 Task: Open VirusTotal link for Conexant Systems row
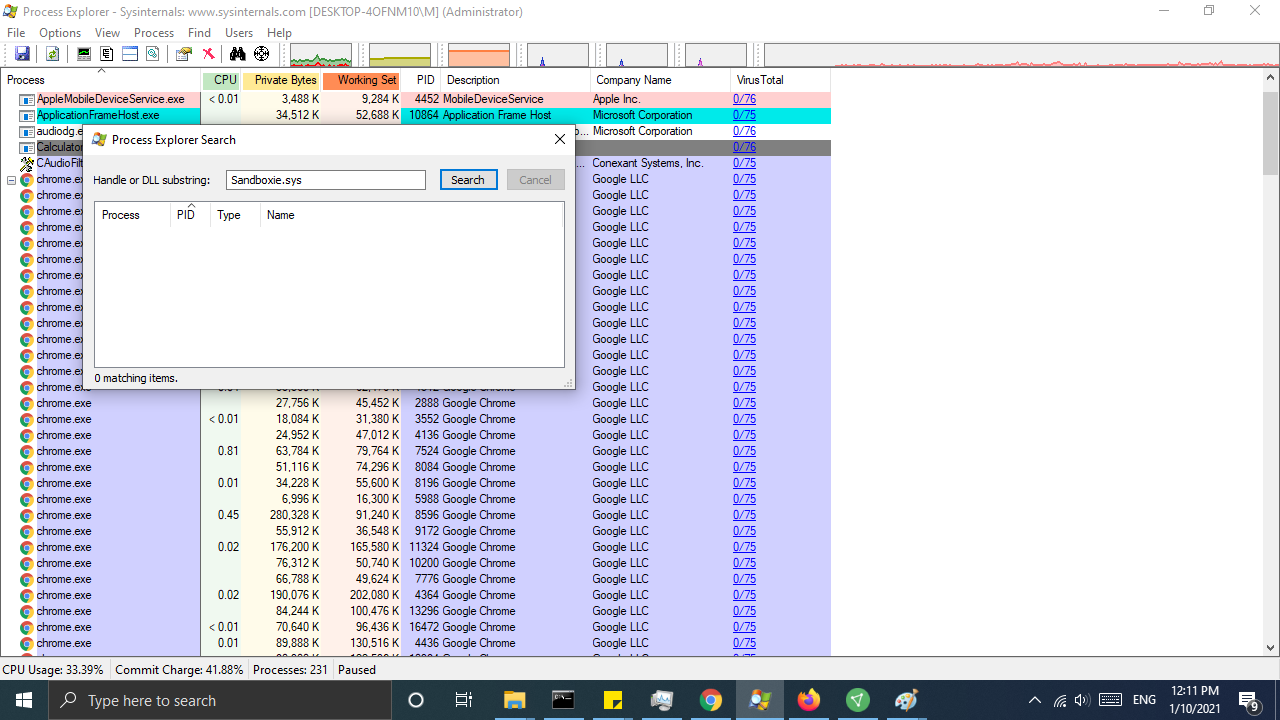[744, 163]
